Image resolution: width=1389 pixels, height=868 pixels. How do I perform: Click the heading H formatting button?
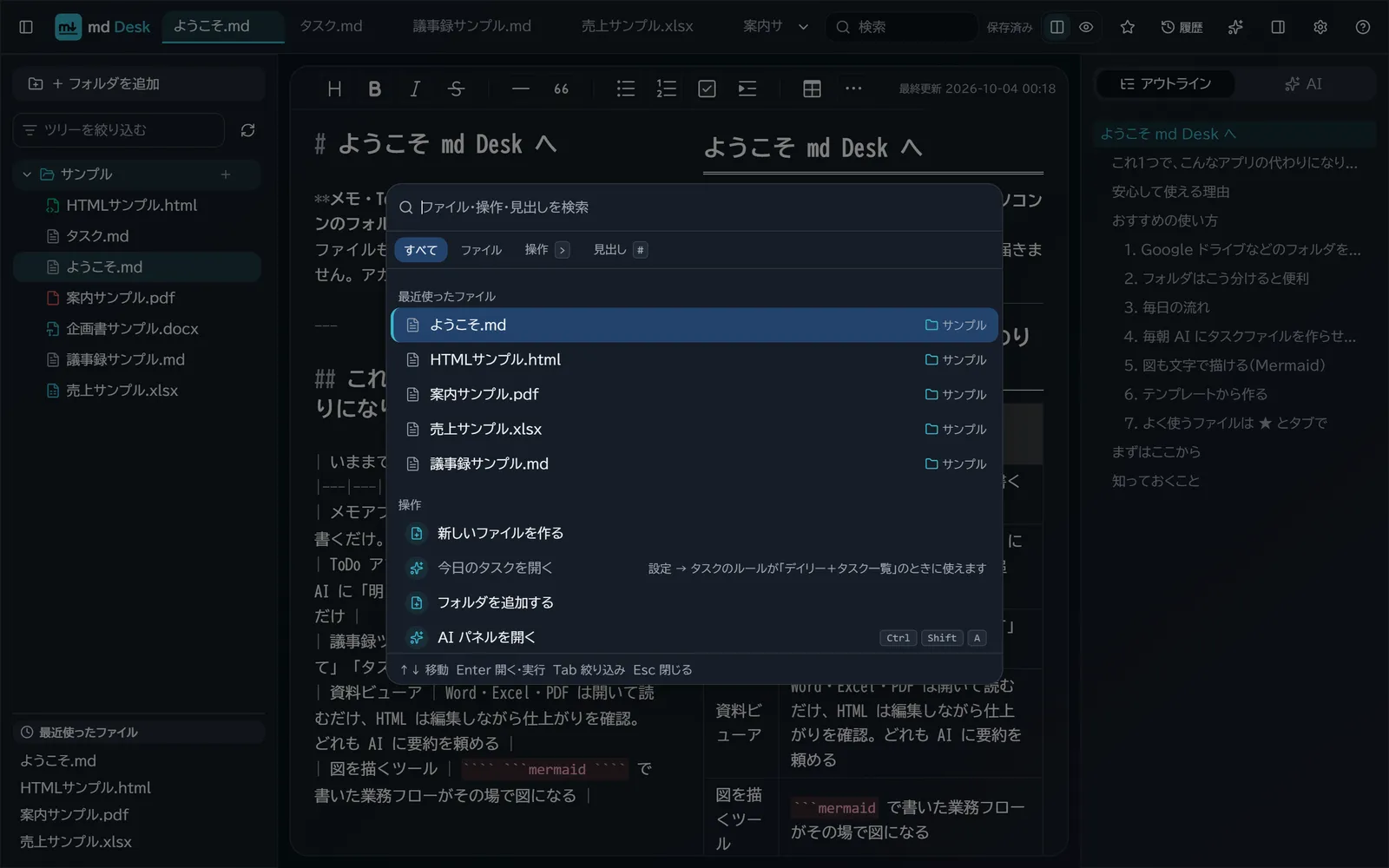point(334,89)
